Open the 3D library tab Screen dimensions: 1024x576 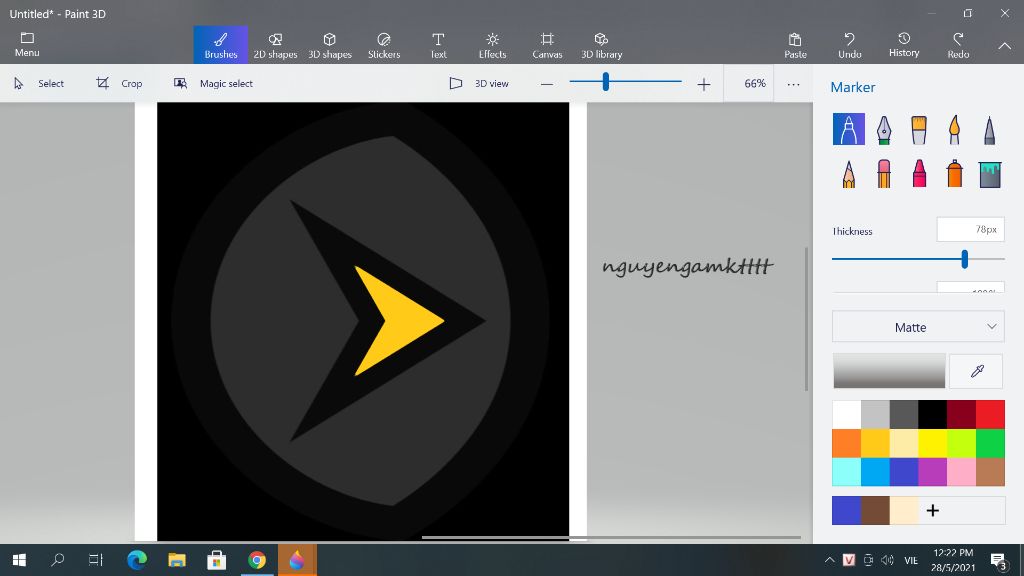click(x=601, y=45)
